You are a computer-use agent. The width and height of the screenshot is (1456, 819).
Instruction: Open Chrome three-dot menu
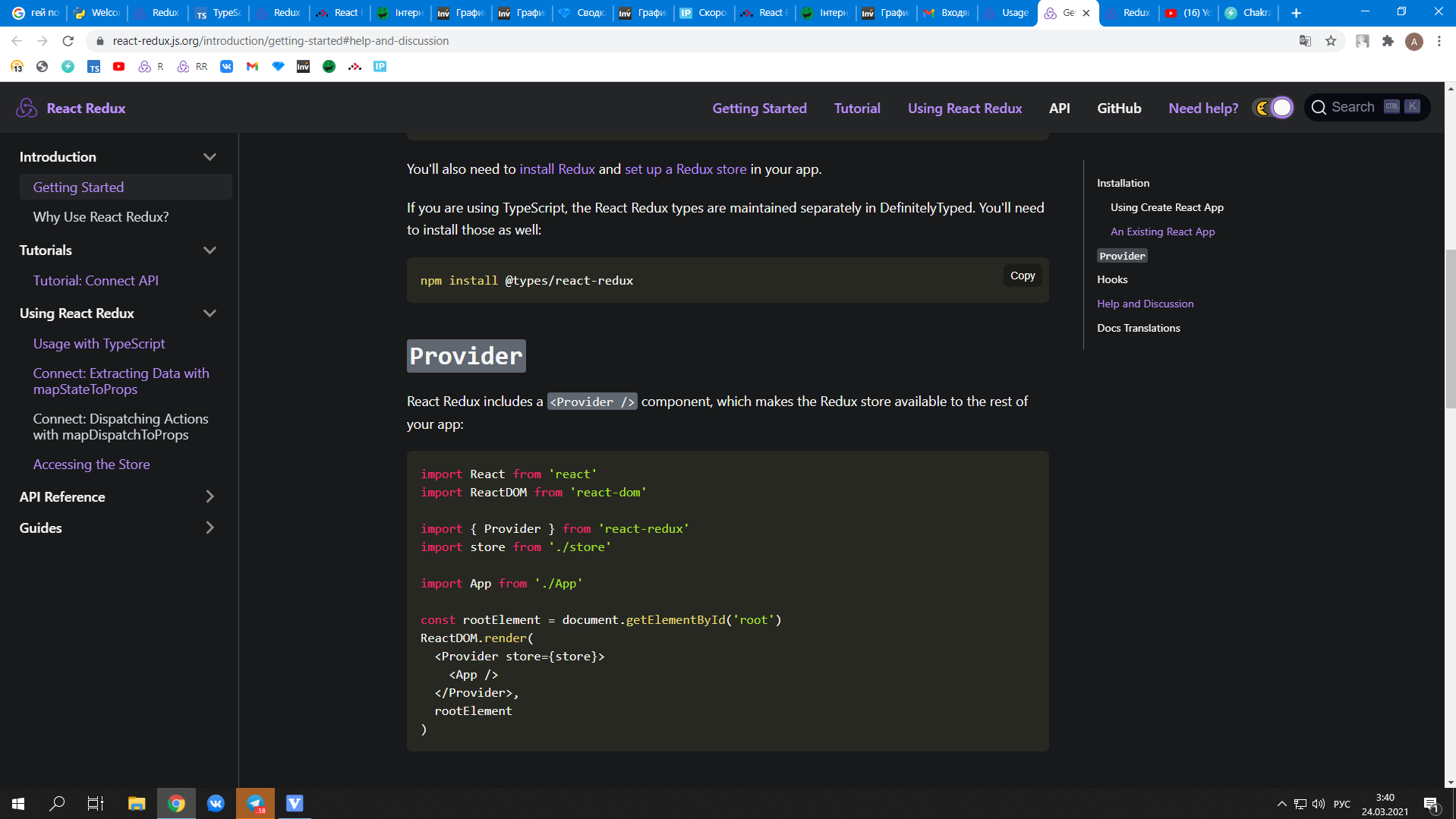(x=1439, y=41)
